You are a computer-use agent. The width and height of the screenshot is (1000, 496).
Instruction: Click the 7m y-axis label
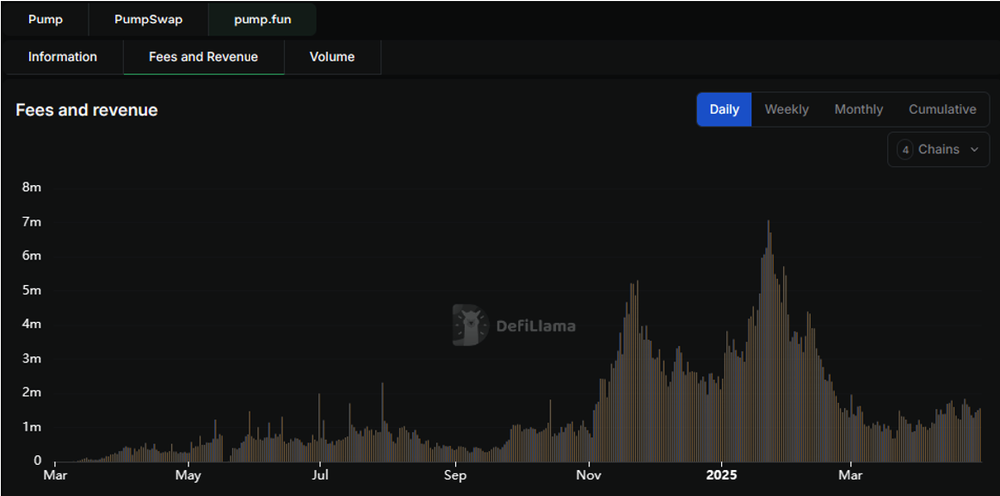[x=32, y=222]
